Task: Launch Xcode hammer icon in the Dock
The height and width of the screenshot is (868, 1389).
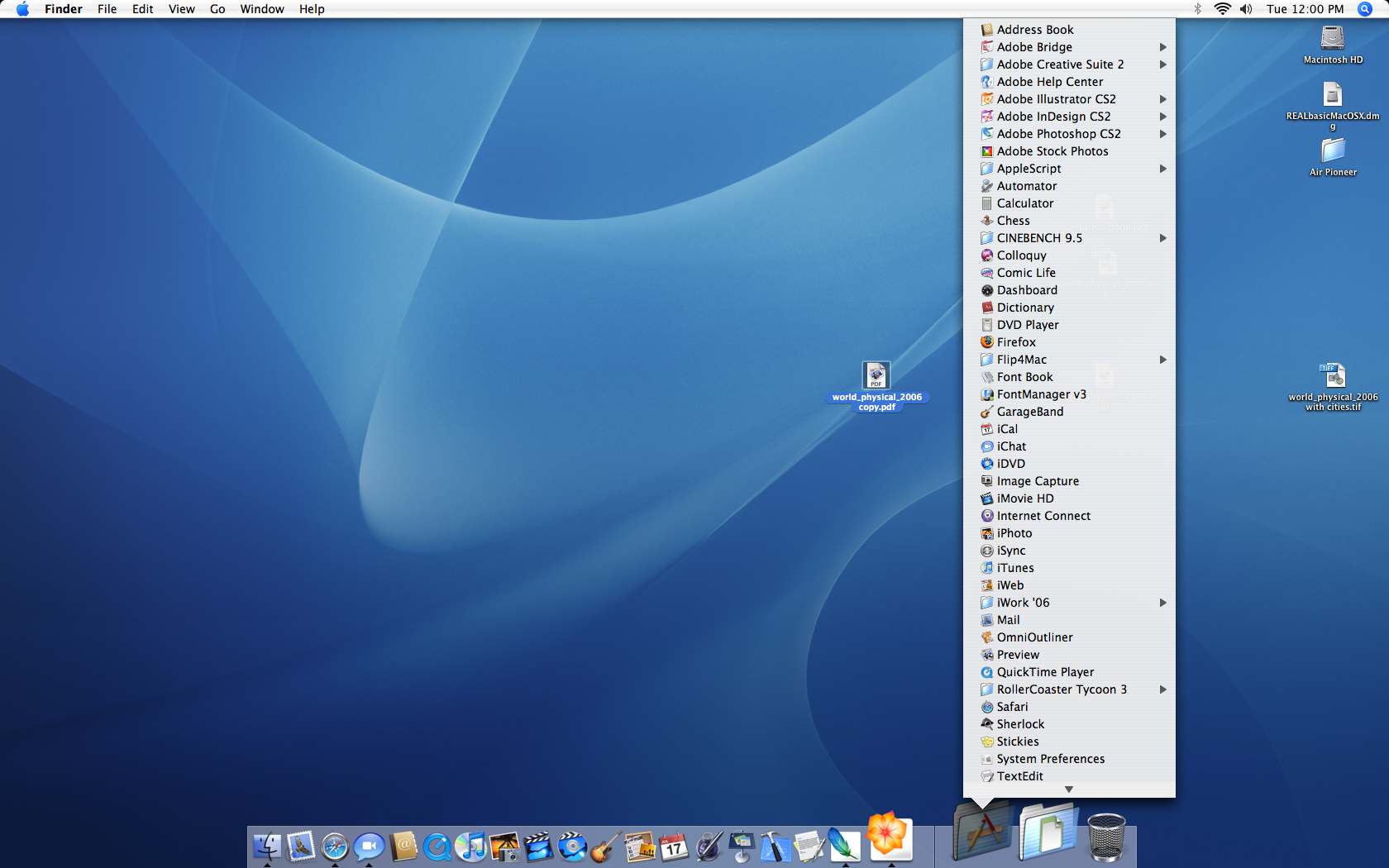Action: 776,847
